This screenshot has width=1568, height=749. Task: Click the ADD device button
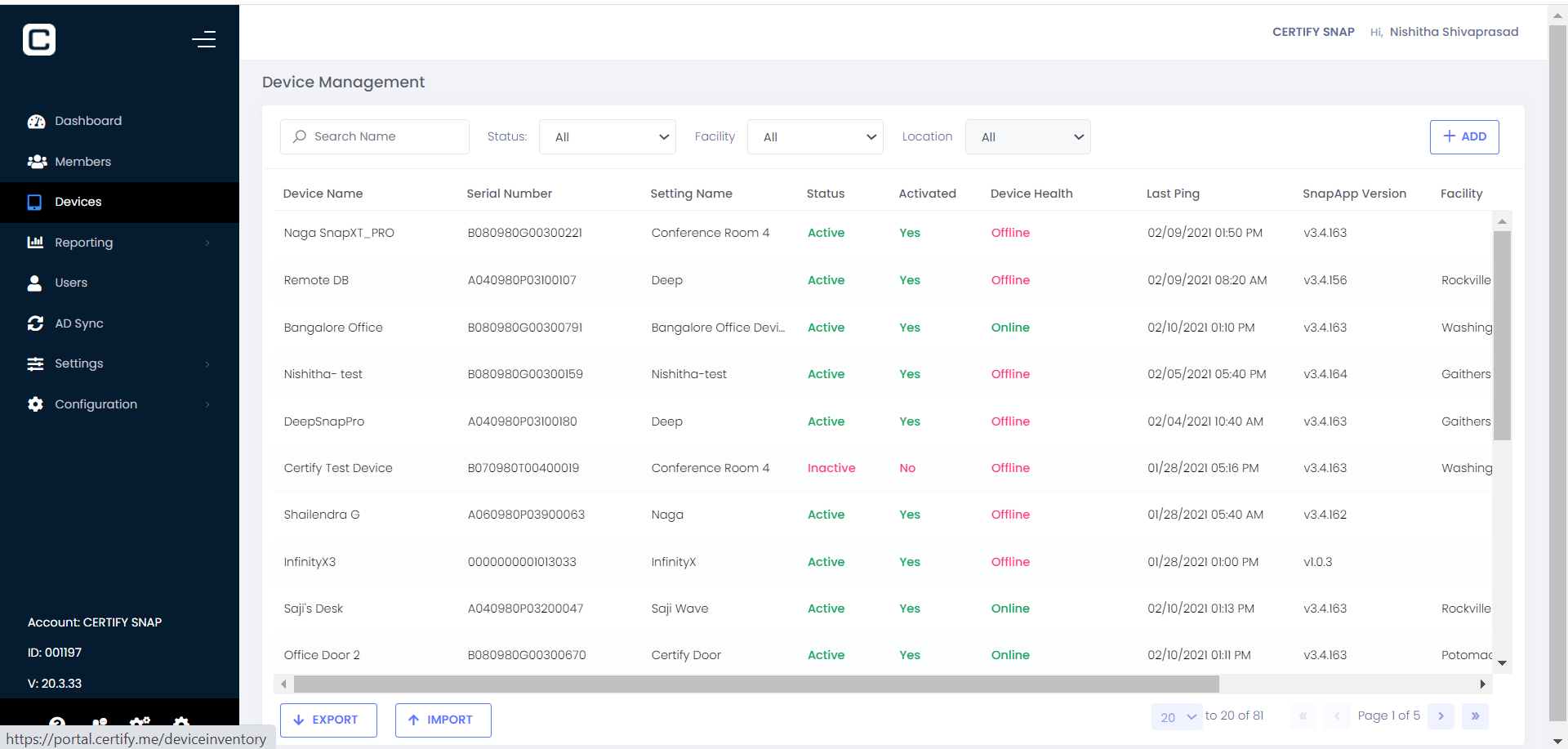pos(1464,137)
